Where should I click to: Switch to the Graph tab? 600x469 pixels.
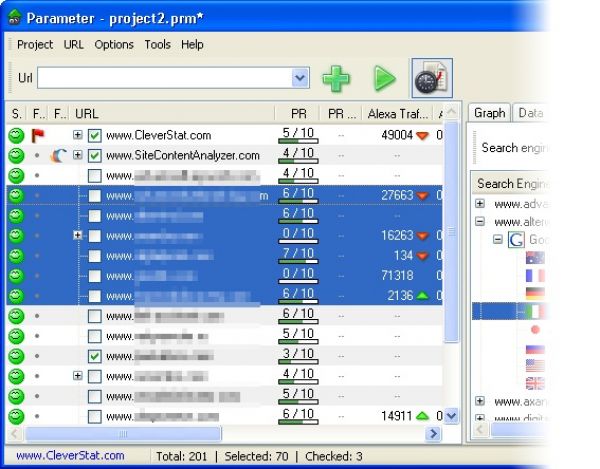[489, 113]
